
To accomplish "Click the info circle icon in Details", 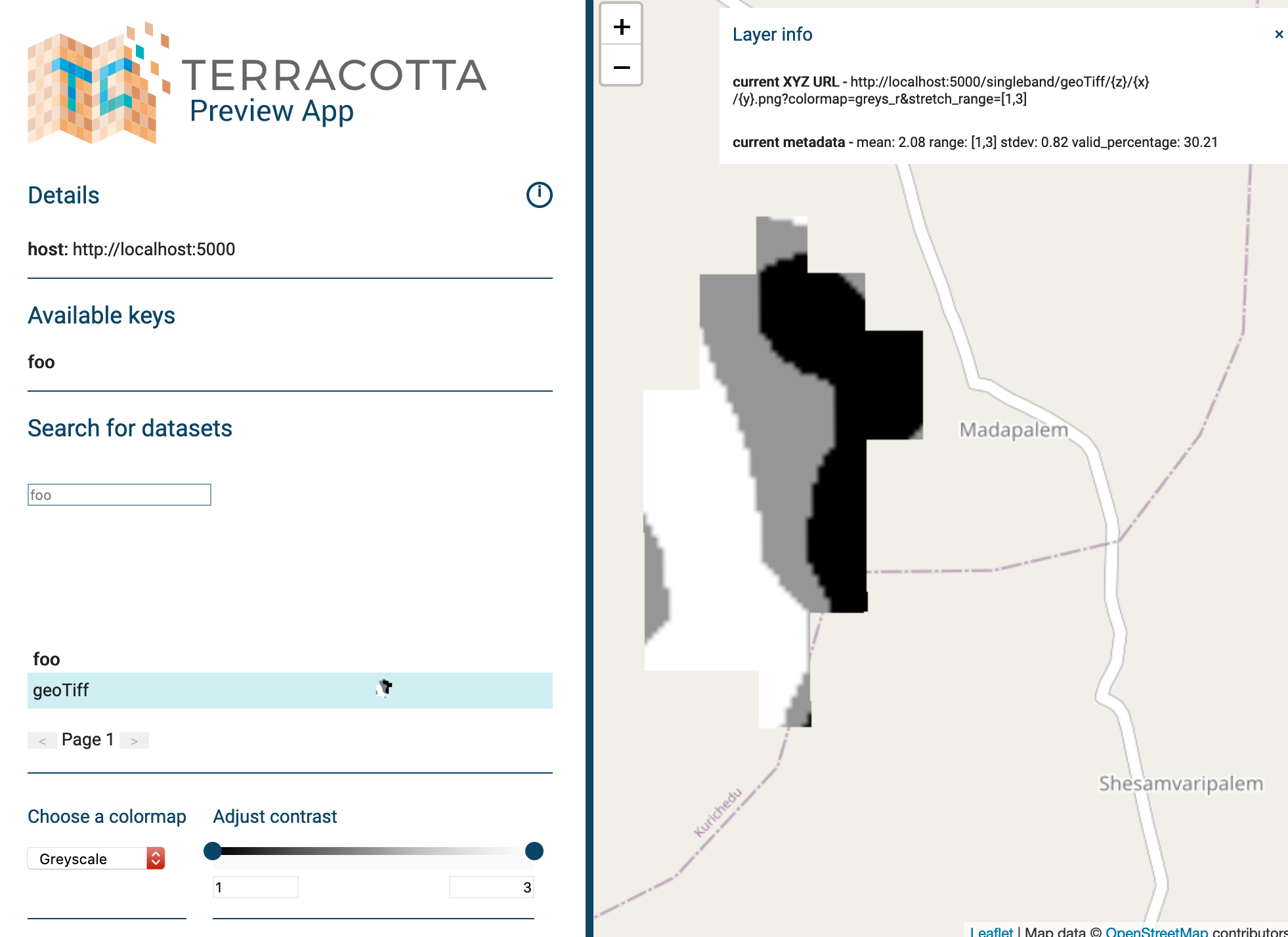I will 539,193.
